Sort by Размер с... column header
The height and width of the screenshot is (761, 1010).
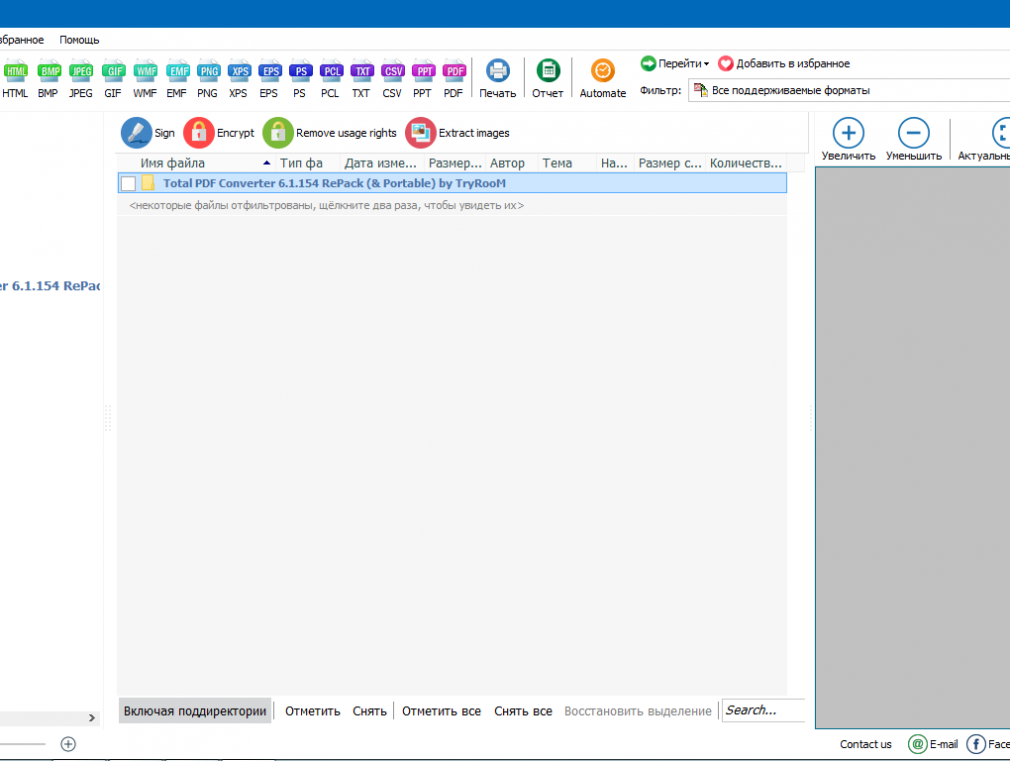coord(670,163)
